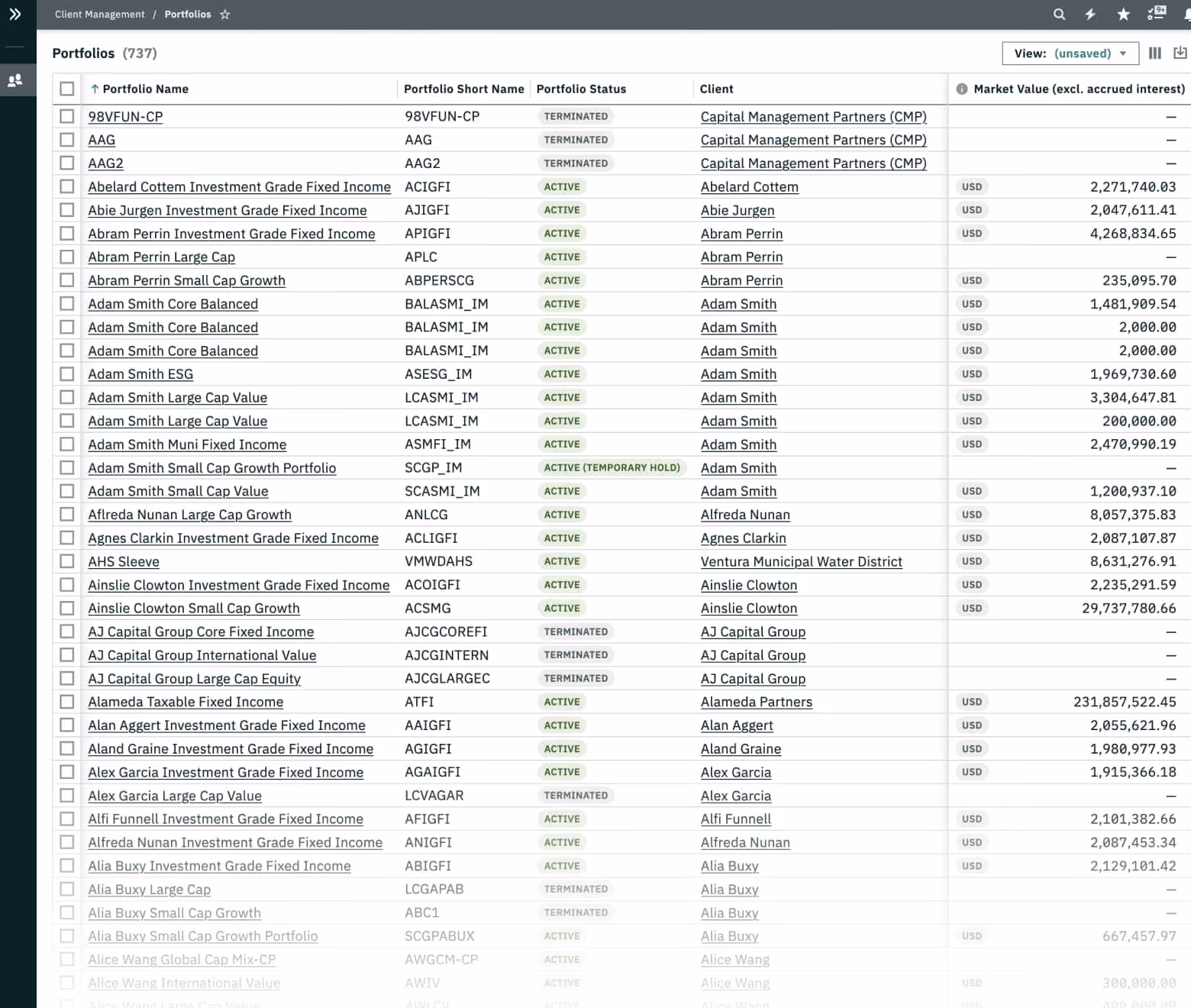Image resolution: width=1191 pixels, height=1008 pixels.
Task: Sort by Portfolio Status header
Action: click(x=581, y=89)
